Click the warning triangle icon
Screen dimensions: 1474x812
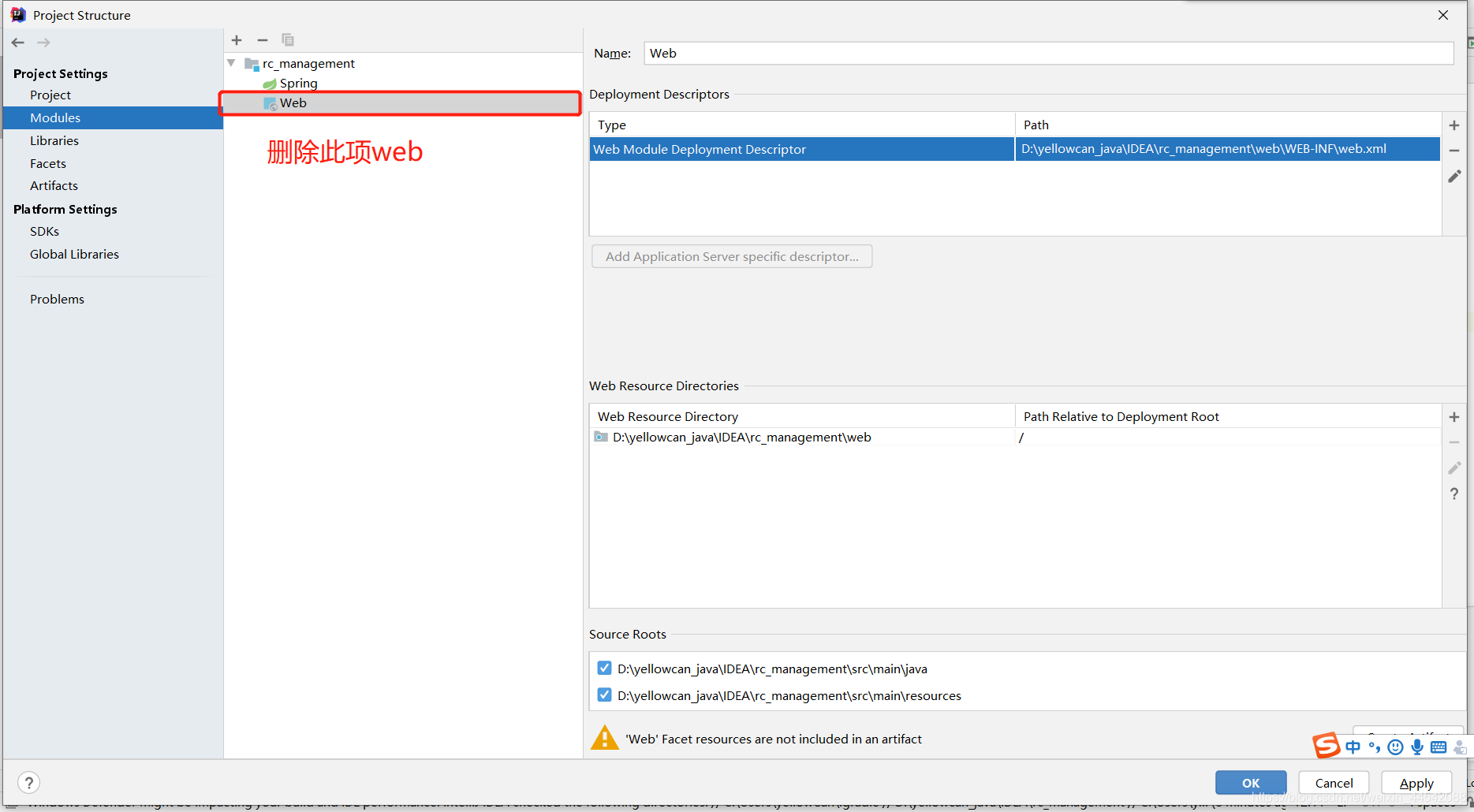click(605, 738)
